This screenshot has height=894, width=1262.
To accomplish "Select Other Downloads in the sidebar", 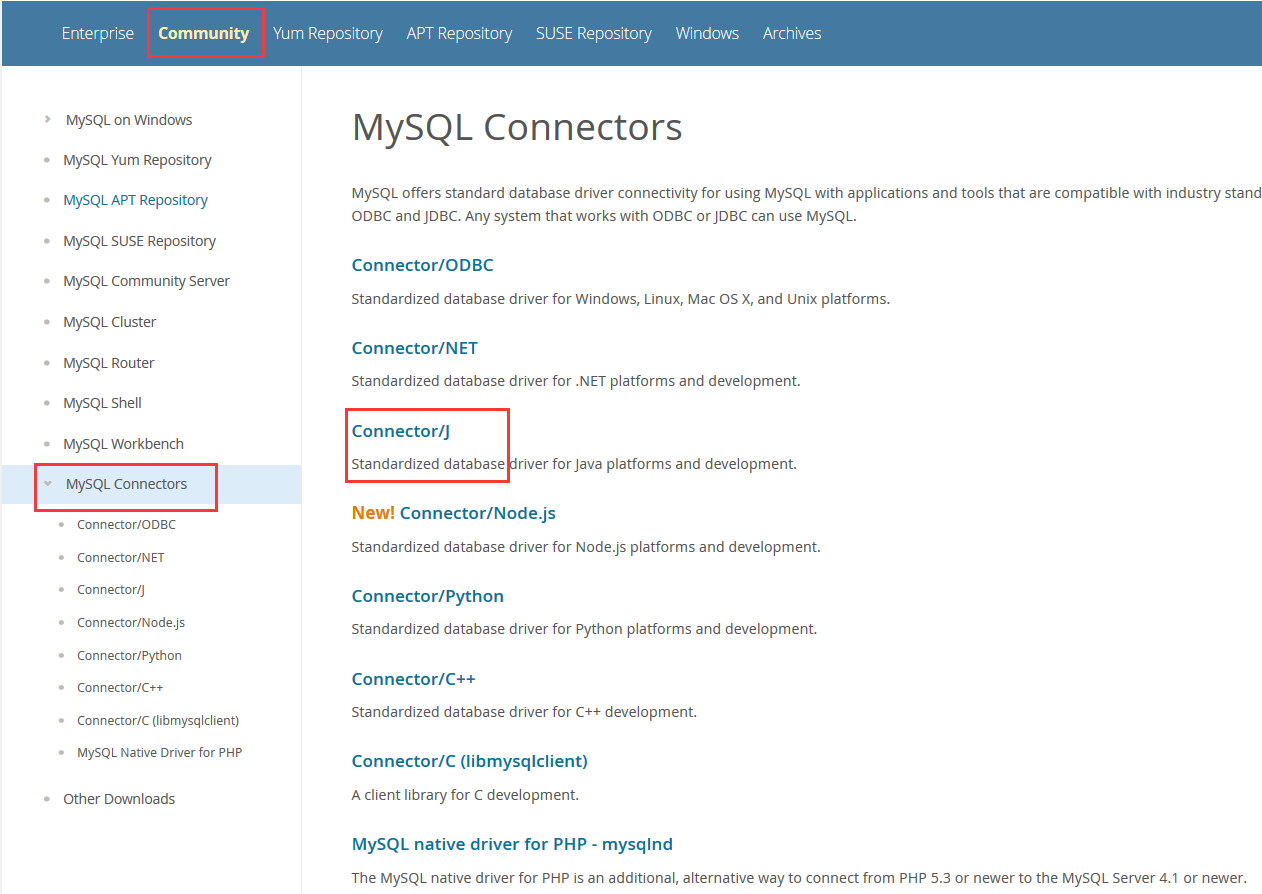I will point(118,798).
